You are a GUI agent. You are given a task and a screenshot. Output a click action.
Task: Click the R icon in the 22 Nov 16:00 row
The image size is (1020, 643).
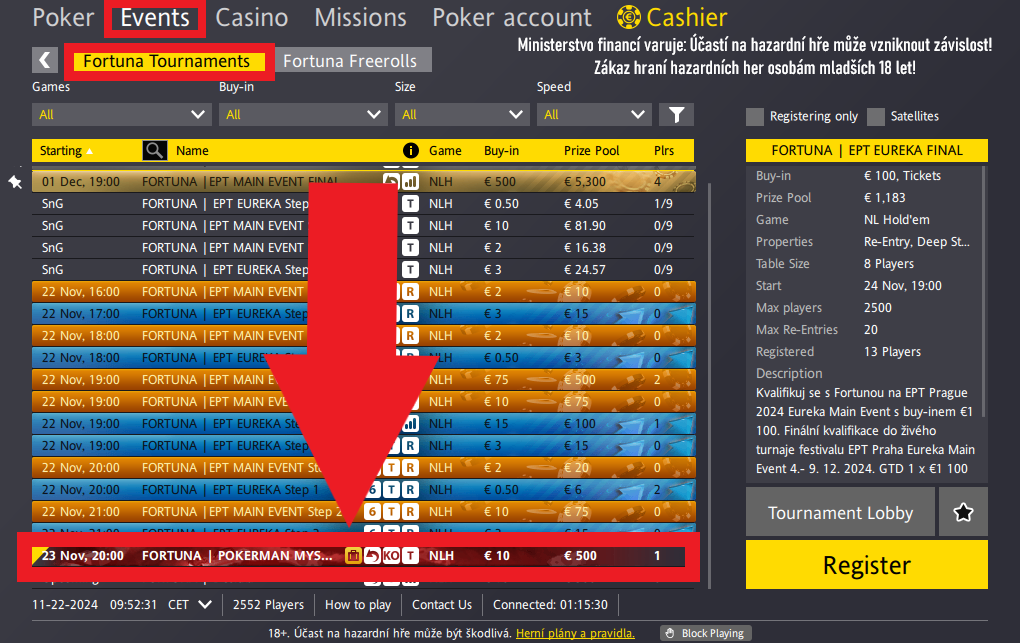click(410, 292)
